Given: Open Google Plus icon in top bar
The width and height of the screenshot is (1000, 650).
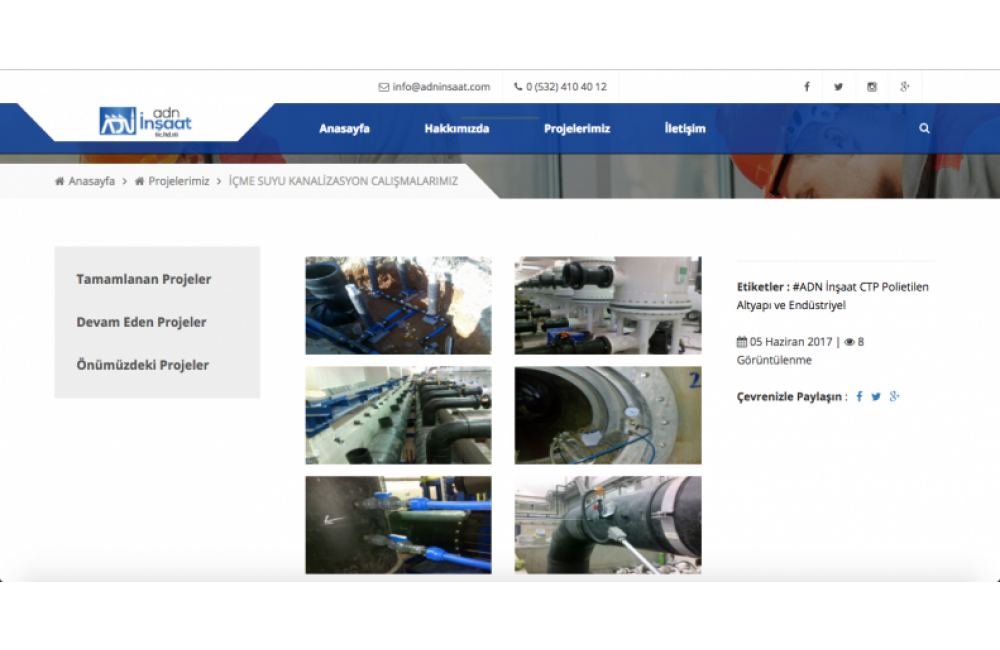Looking at the screenshot, I should [x=905, y=87].
